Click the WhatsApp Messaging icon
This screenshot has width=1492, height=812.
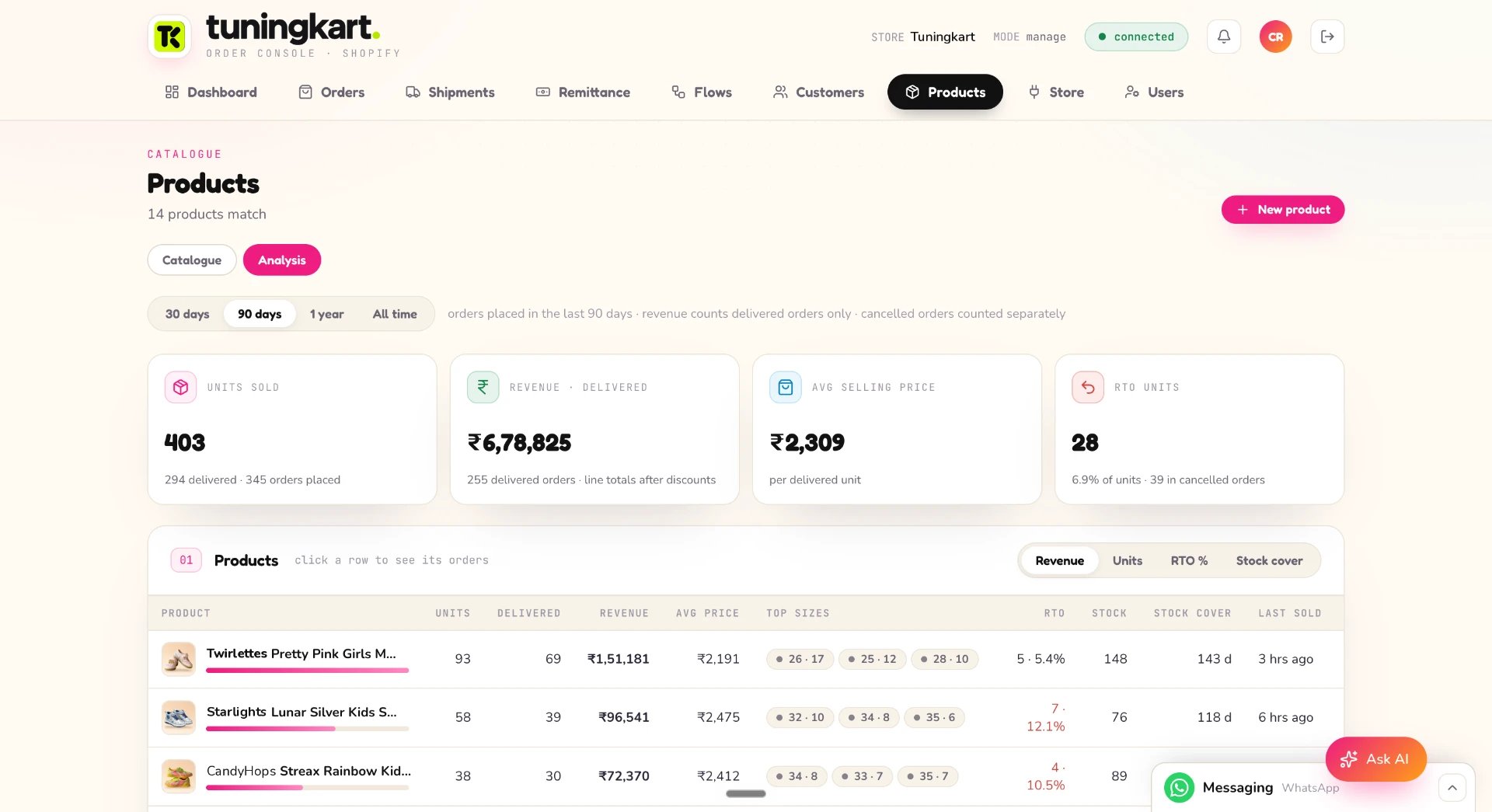coord(1179,787)
